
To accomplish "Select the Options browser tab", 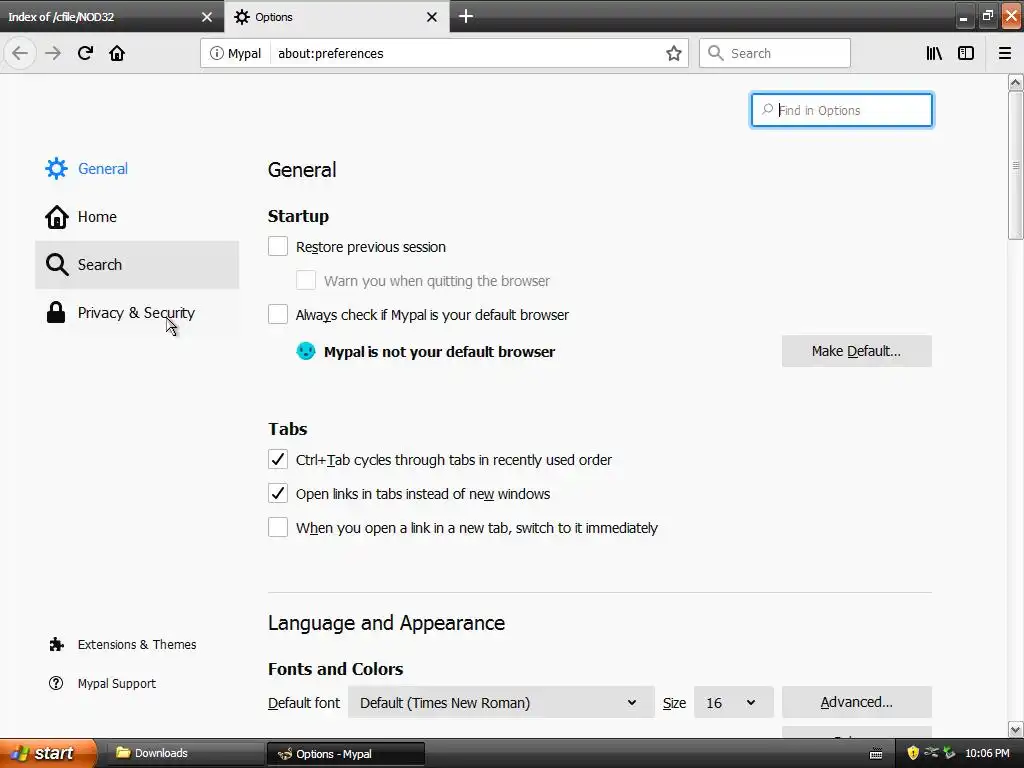I will pos(336,17).
